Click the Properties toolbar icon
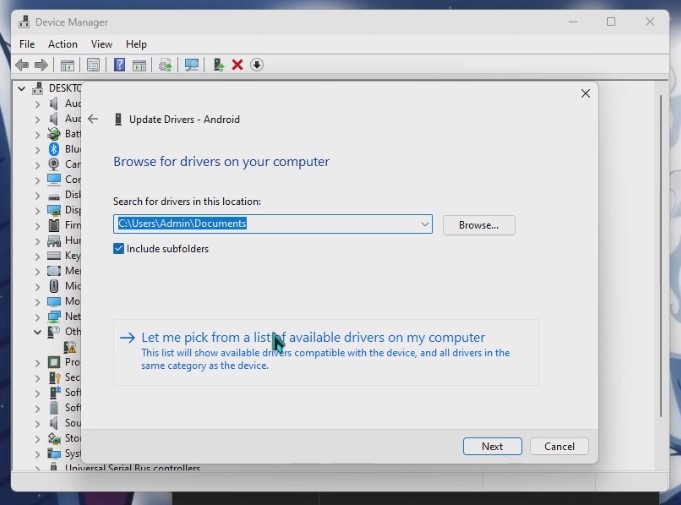 coord(93,65)
